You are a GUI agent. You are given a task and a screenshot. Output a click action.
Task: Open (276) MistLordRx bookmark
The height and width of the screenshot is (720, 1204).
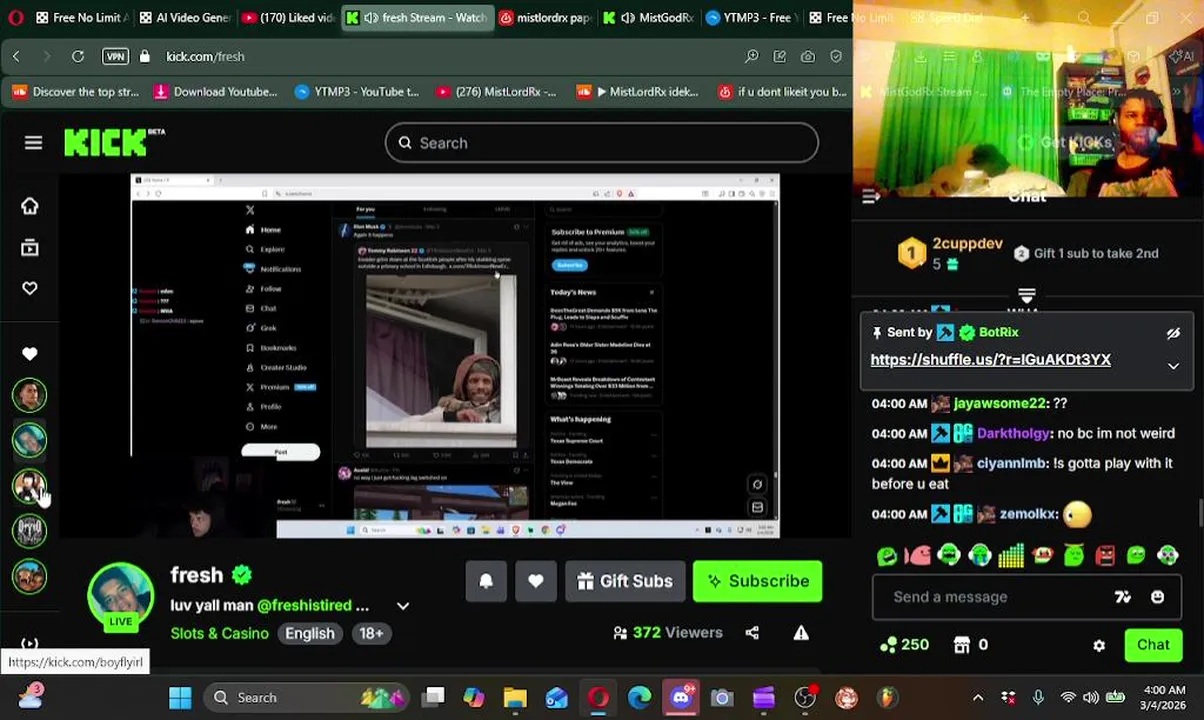click(x=496, y=92)
